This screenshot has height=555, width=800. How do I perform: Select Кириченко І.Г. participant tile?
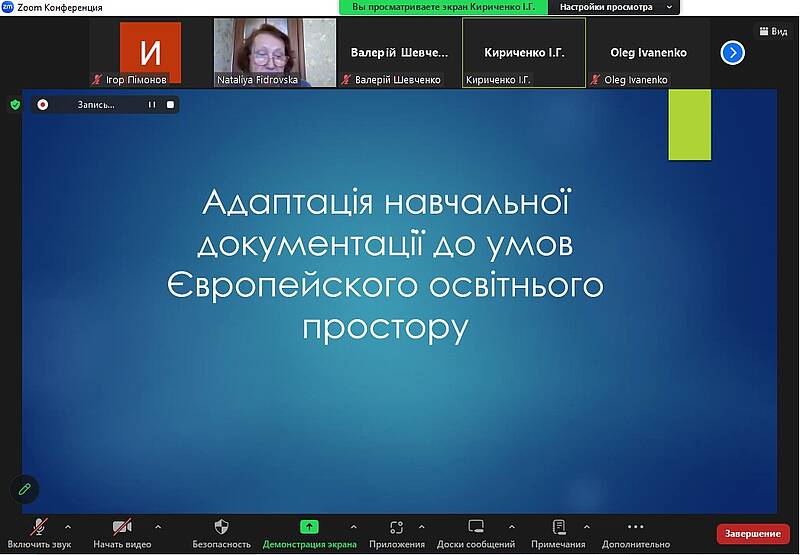[x=524, y=53]
